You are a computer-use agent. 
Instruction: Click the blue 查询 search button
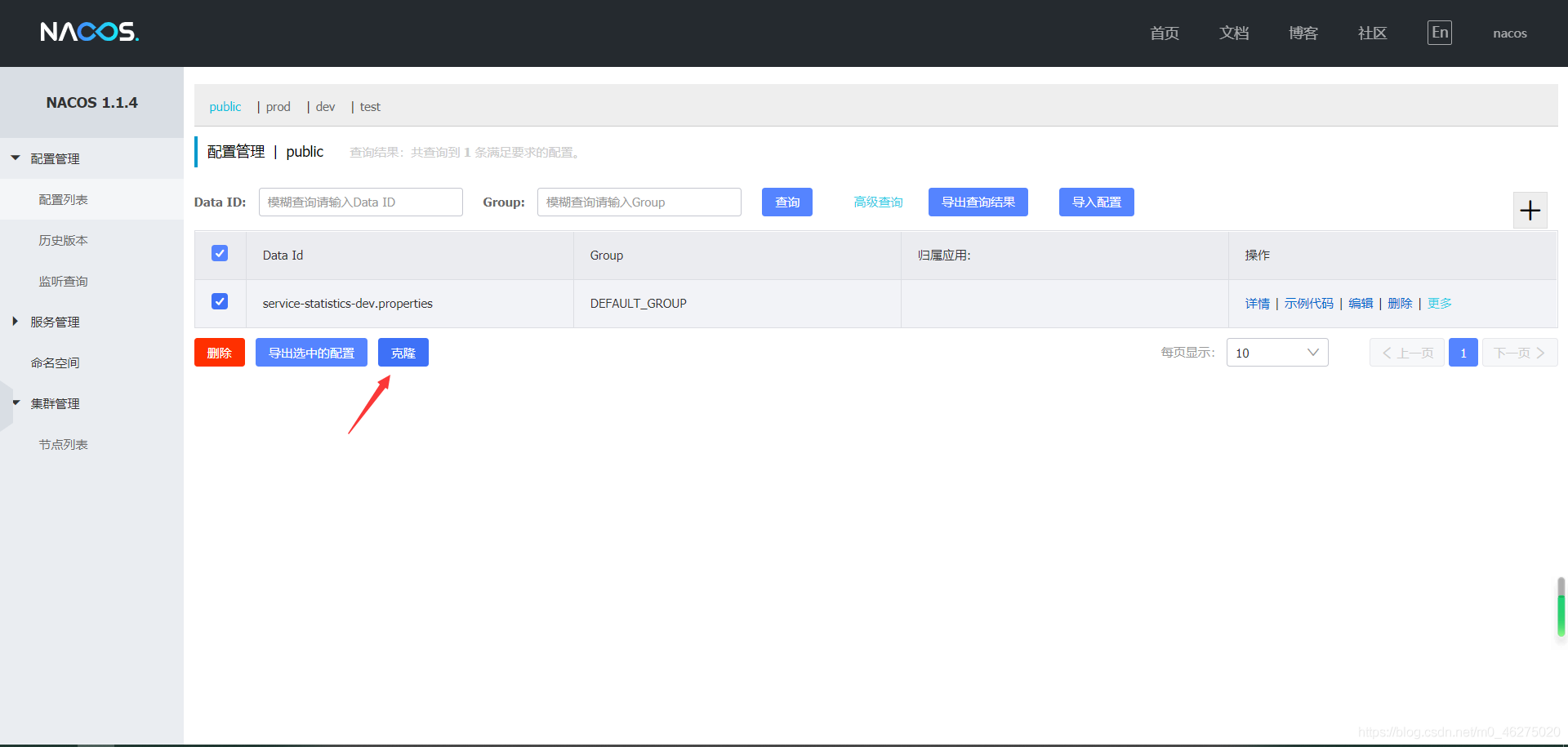786,202
